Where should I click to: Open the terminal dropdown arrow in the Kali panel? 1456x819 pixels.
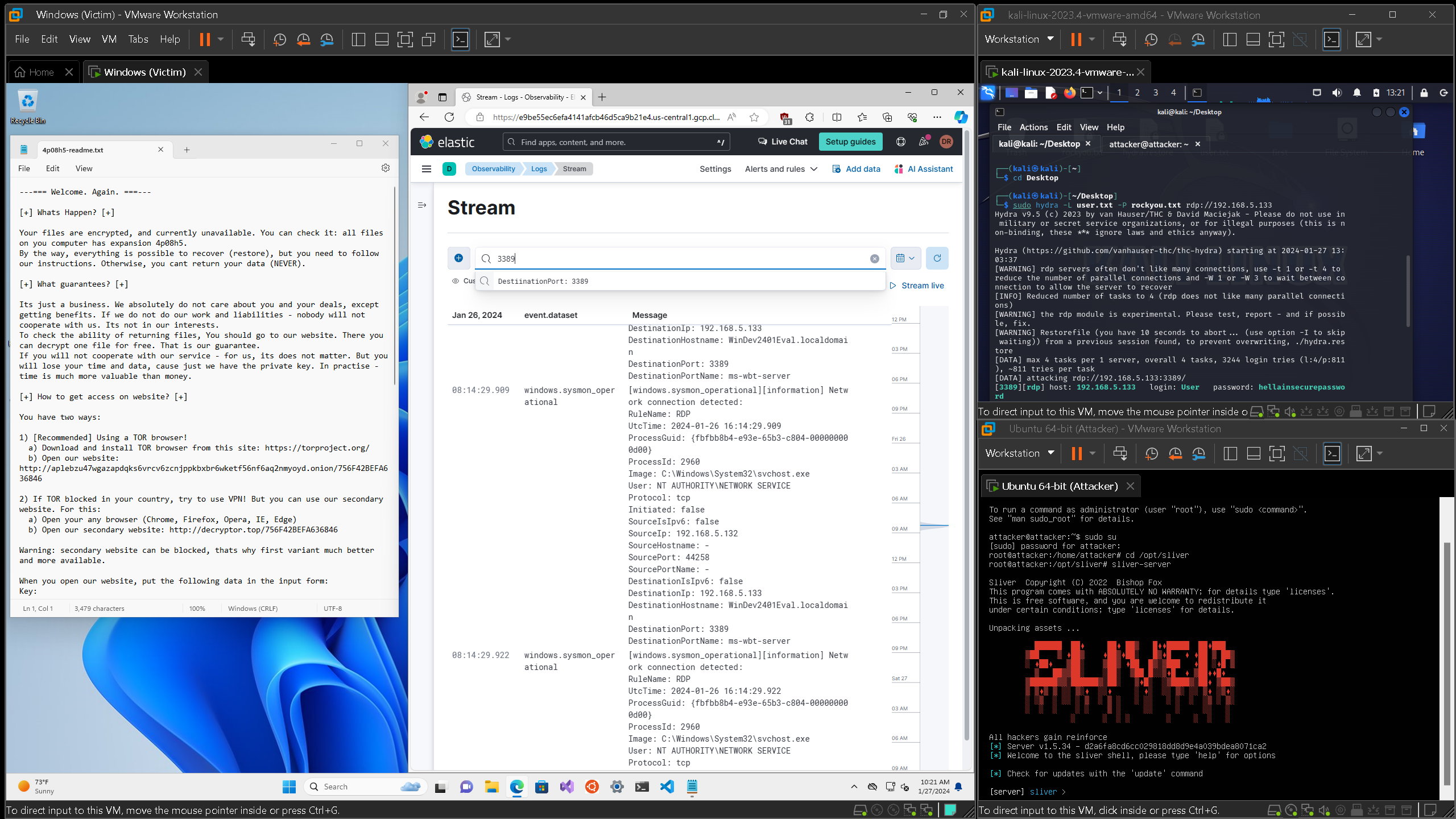point(1100,93)
